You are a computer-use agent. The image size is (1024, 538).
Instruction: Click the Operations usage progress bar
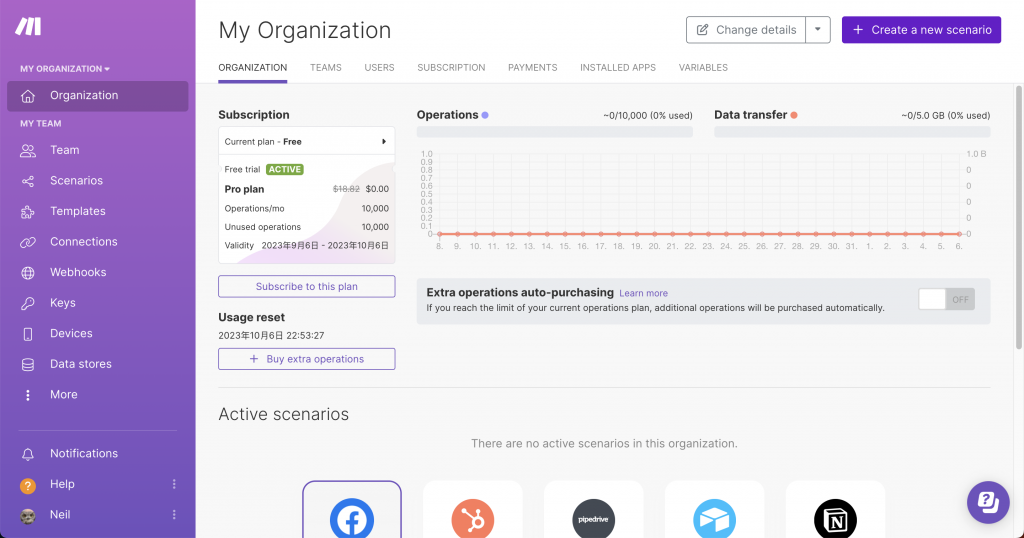tap(554, 132)
